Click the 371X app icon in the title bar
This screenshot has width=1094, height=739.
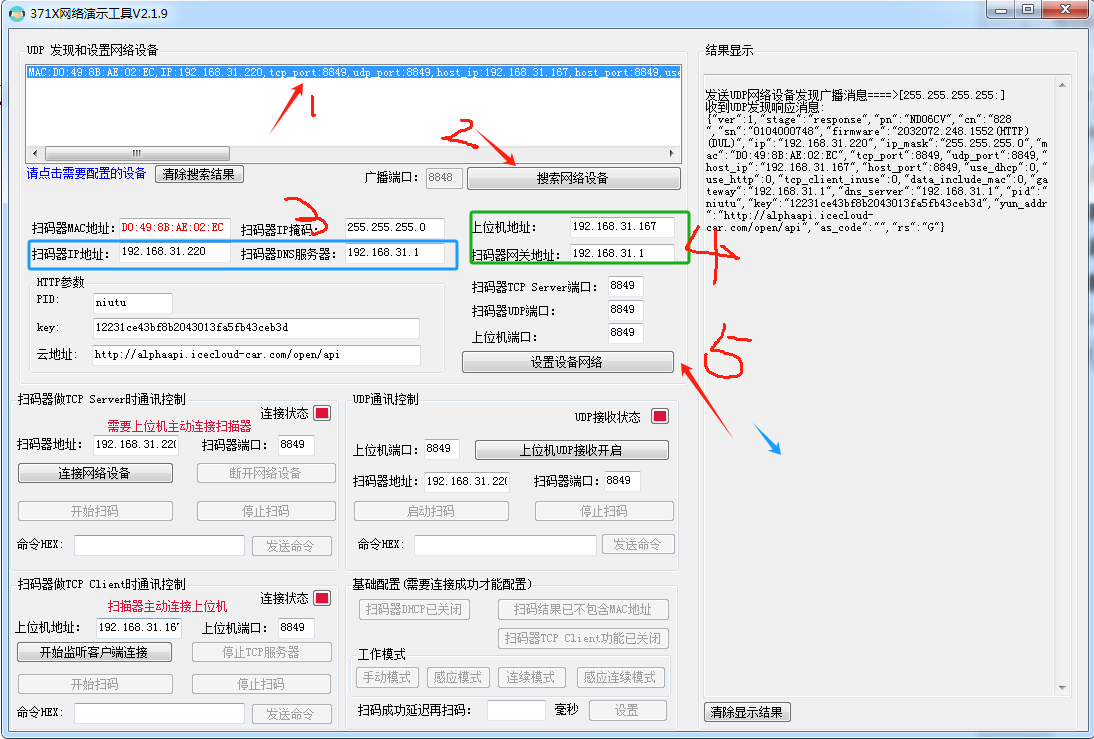[x=16, y=13]
